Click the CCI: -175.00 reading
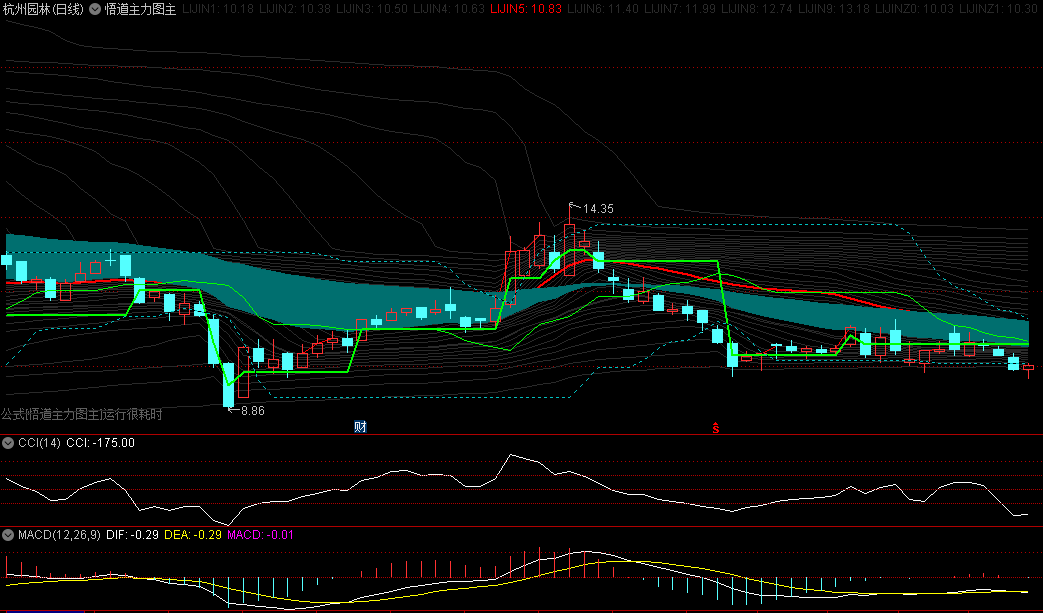The width and height of the screenshot is (1043, 613). pyautogui.click(x=100, y=443)
